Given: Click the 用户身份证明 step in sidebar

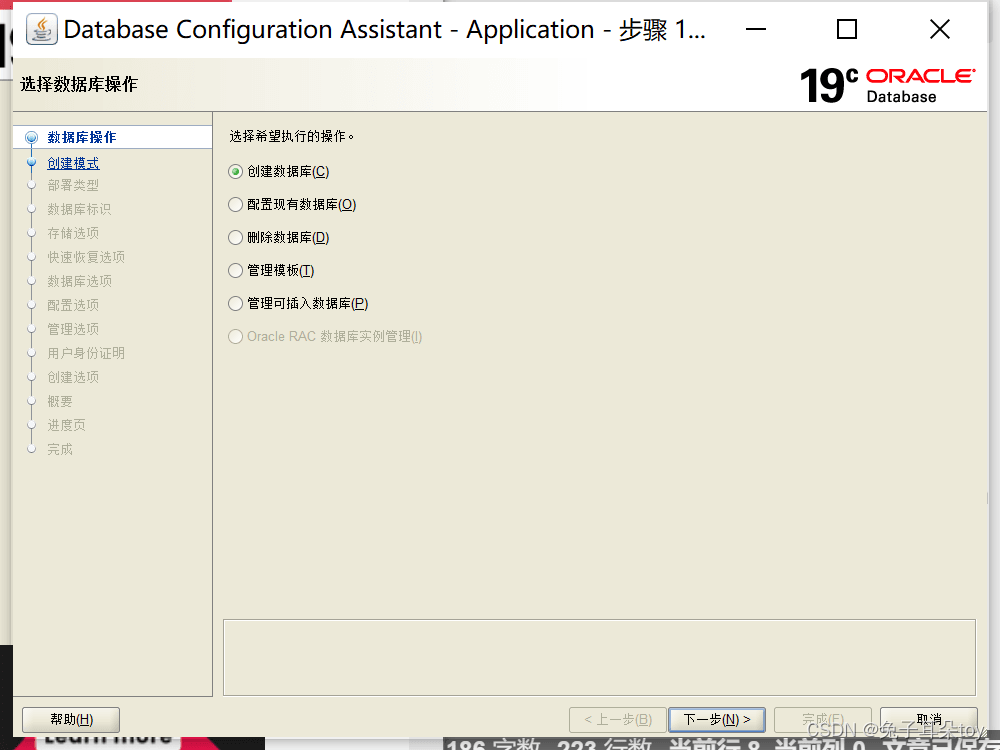Looking at the screenshot, I should 86,353.
